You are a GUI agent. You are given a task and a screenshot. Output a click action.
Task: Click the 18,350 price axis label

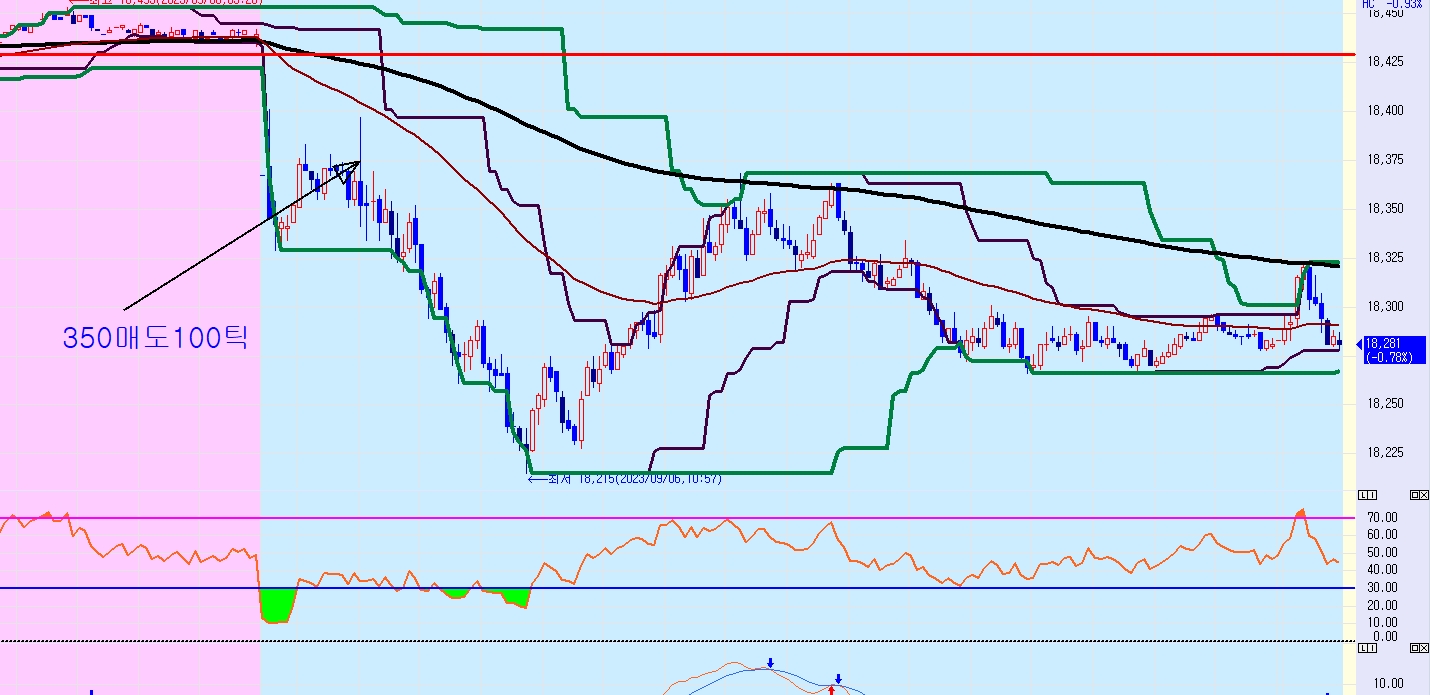coord(1386,209)
